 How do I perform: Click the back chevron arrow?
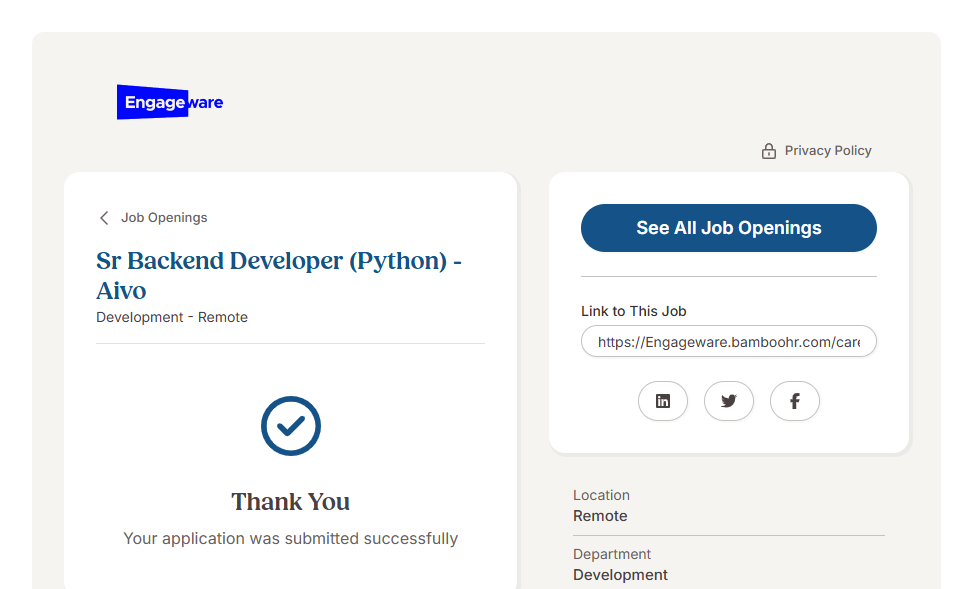click(x=104, y=218)
